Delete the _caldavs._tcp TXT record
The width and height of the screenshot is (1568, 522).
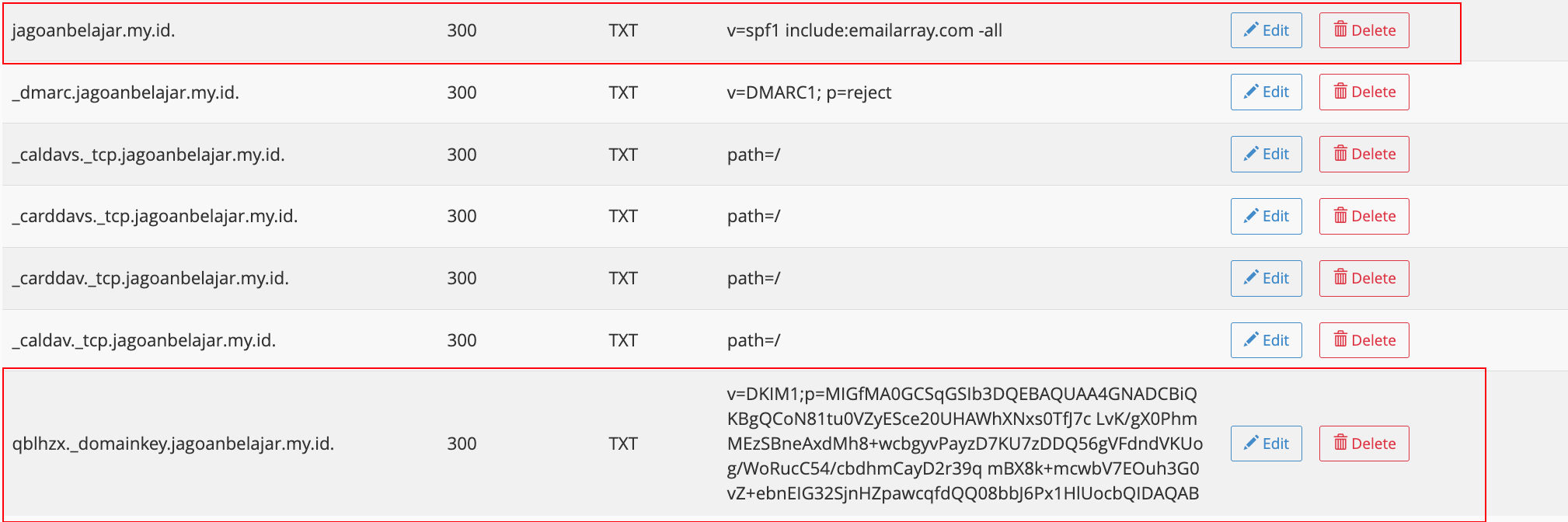[1364, 154]
